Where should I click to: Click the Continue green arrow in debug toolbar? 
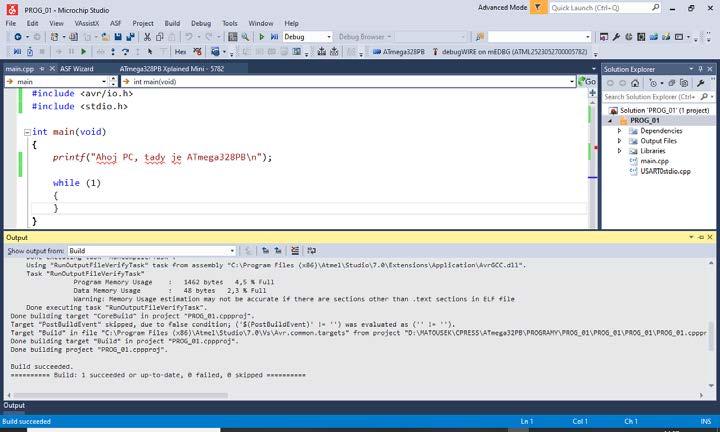[x=84, y=52]
